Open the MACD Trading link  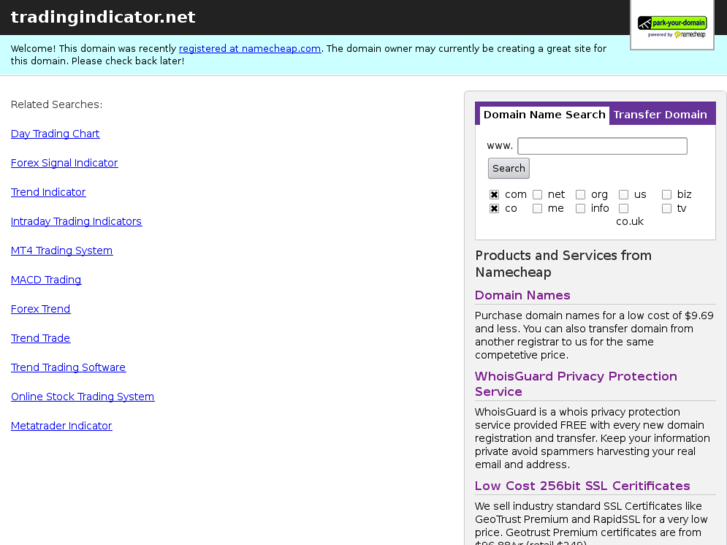46,280
